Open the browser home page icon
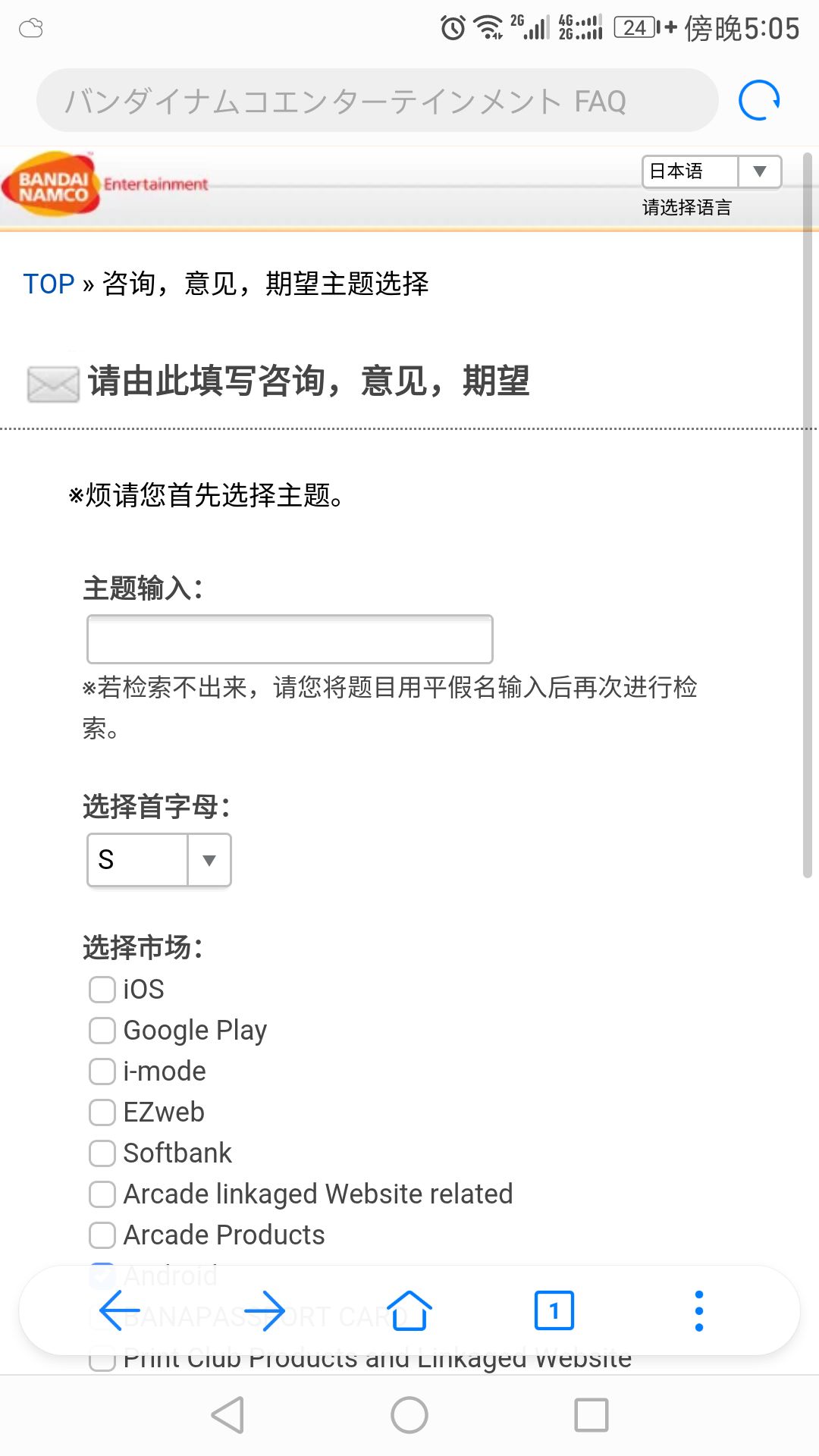Screen dimensions: 819x1456 (x=409, y=1310)
